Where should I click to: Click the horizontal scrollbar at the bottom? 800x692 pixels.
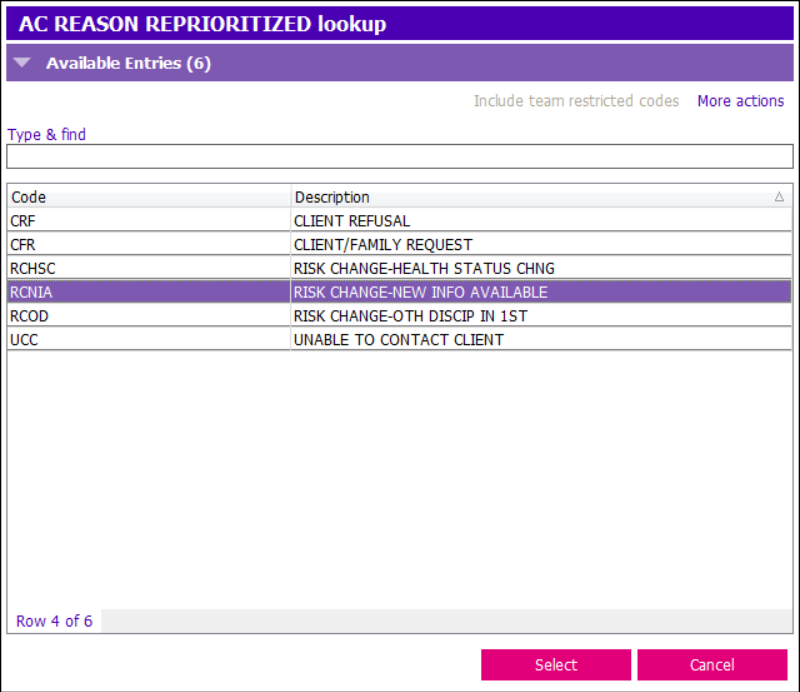point(440,622)
